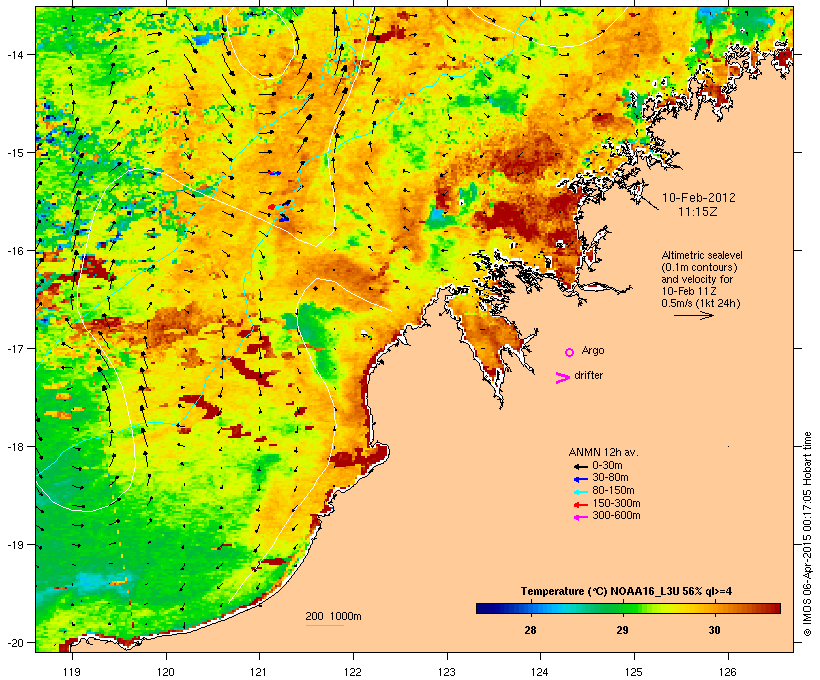Click the 0.5m/s velocity scale arrow

(693, 315)
